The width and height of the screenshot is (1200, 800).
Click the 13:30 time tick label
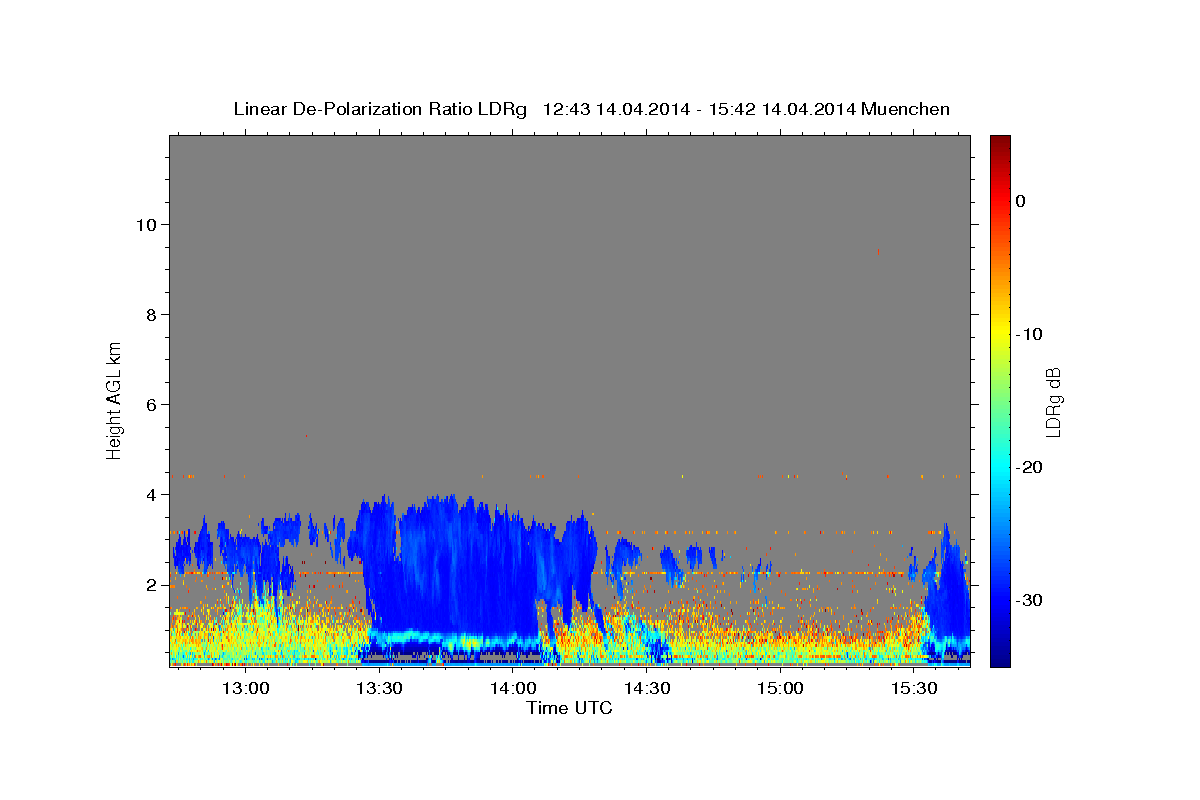(379, 688)
